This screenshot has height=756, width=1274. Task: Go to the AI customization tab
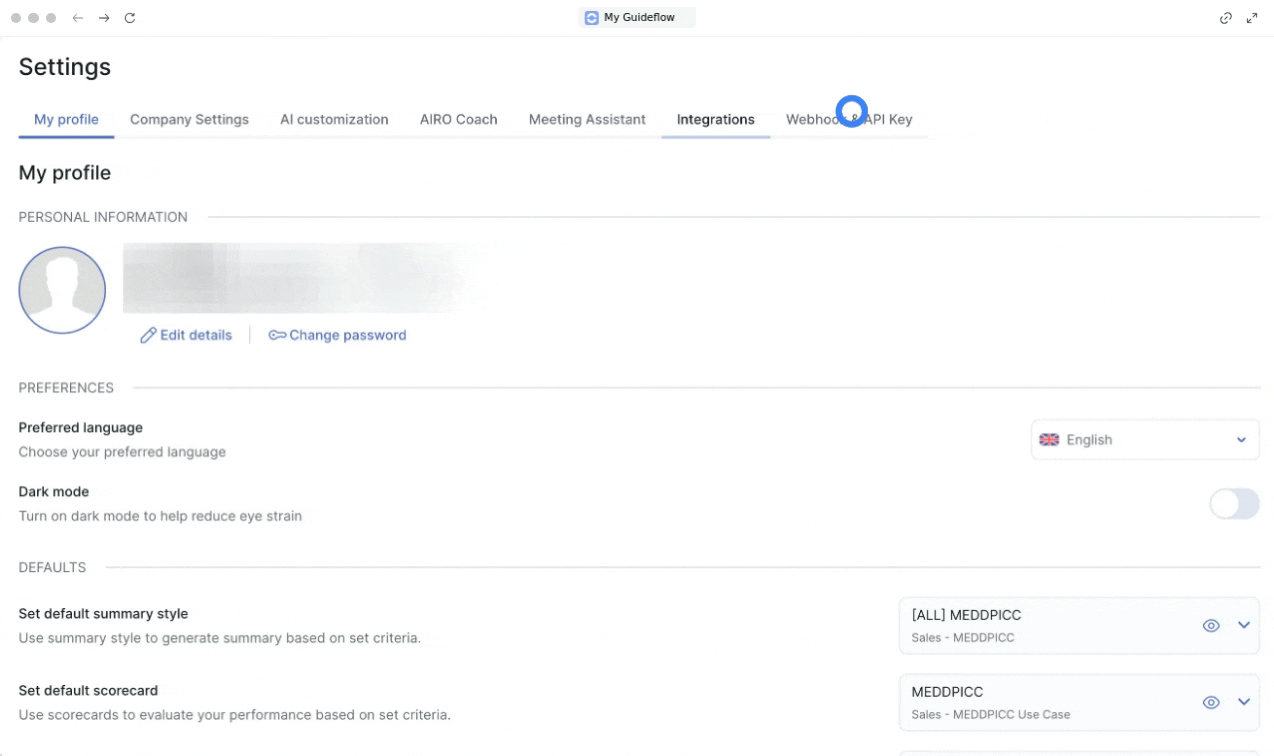pos(334,119)
